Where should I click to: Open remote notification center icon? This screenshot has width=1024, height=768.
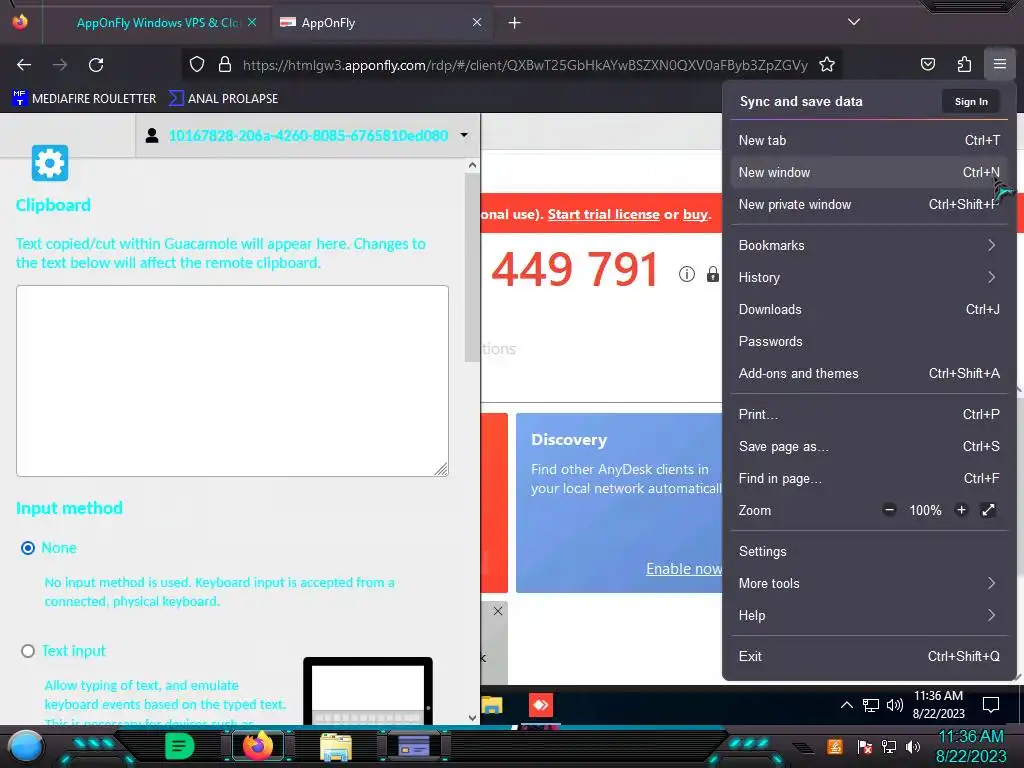(x=991, y=705)
